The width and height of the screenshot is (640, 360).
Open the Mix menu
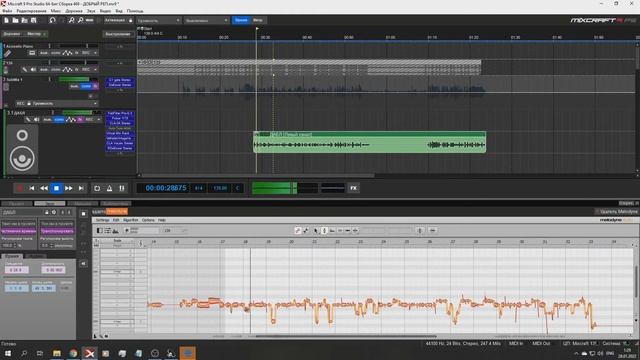[x=56, y=11]
